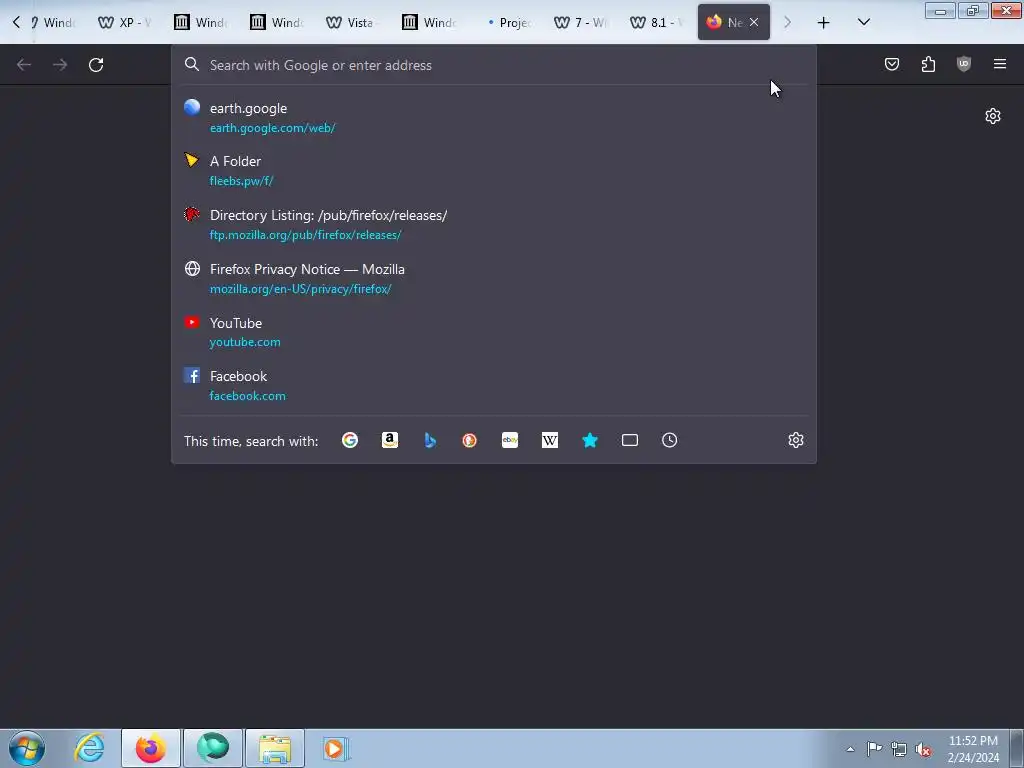Open Windows Media Player in the taskbar
Screen dimensions: 1024x768
336,748
